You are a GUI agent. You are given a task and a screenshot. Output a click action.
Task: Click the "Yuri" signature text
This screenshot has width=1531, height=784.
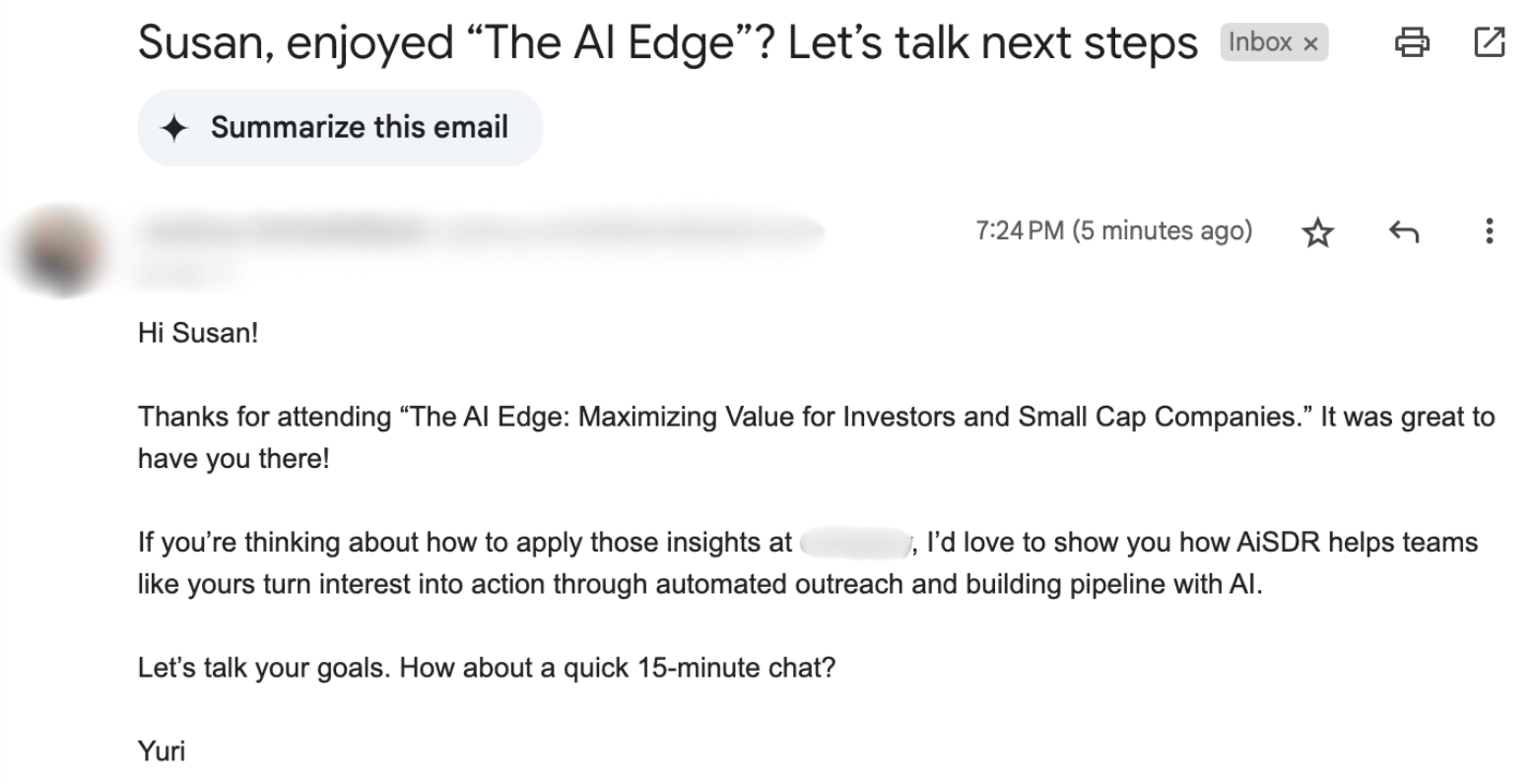pos(162,751)
